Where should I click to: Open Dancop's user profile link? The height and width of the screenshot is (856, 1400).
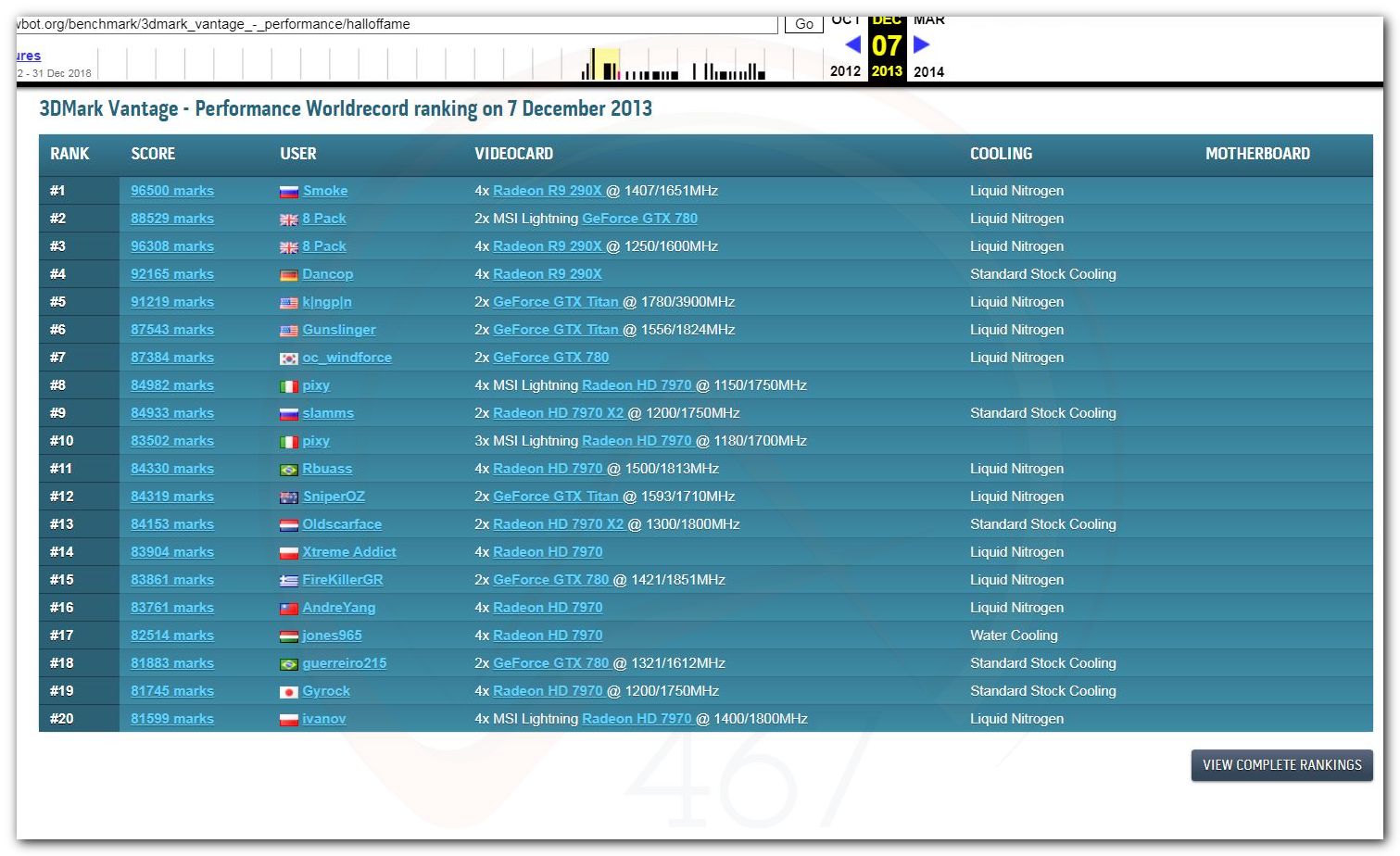point(328,274)
